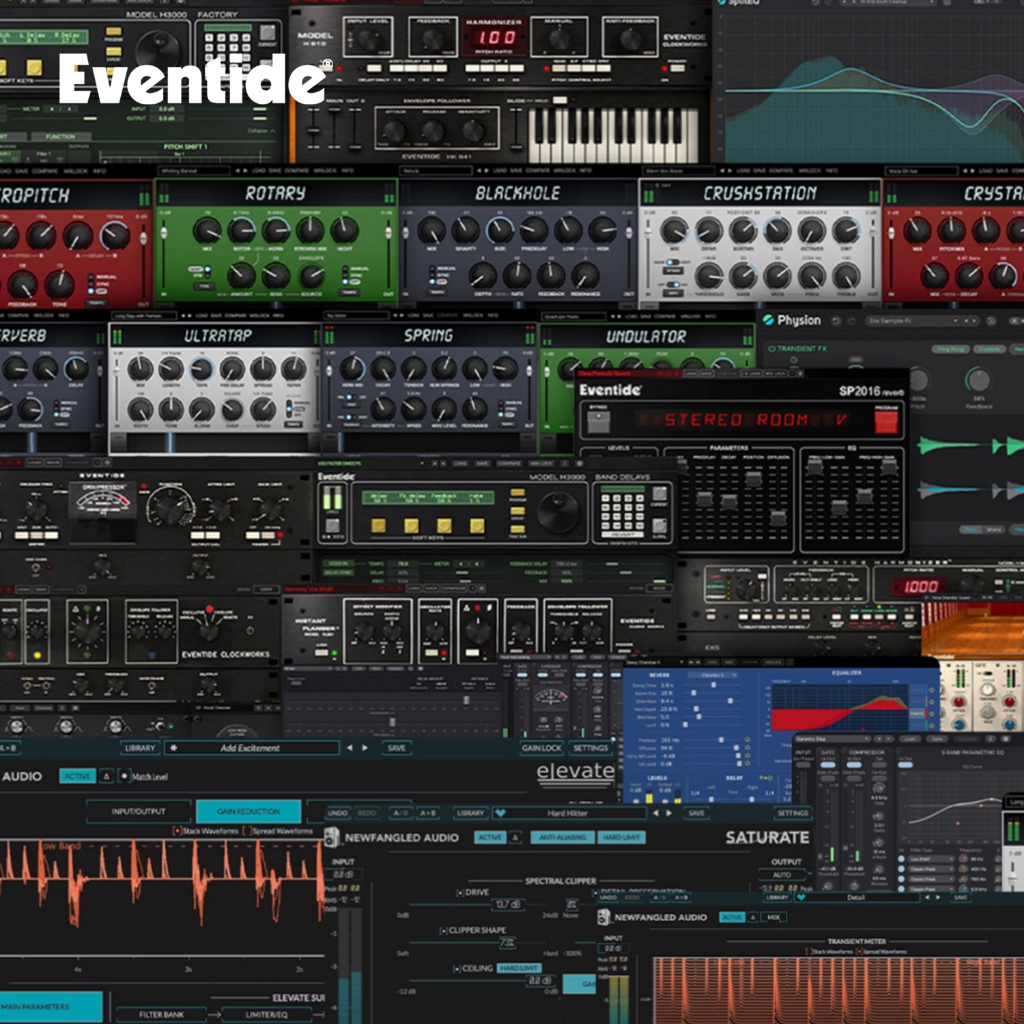This screenshot has width=1024, height=1024.
Task: Click the UltraTap TAPS knob
Action: click(201, 369)
